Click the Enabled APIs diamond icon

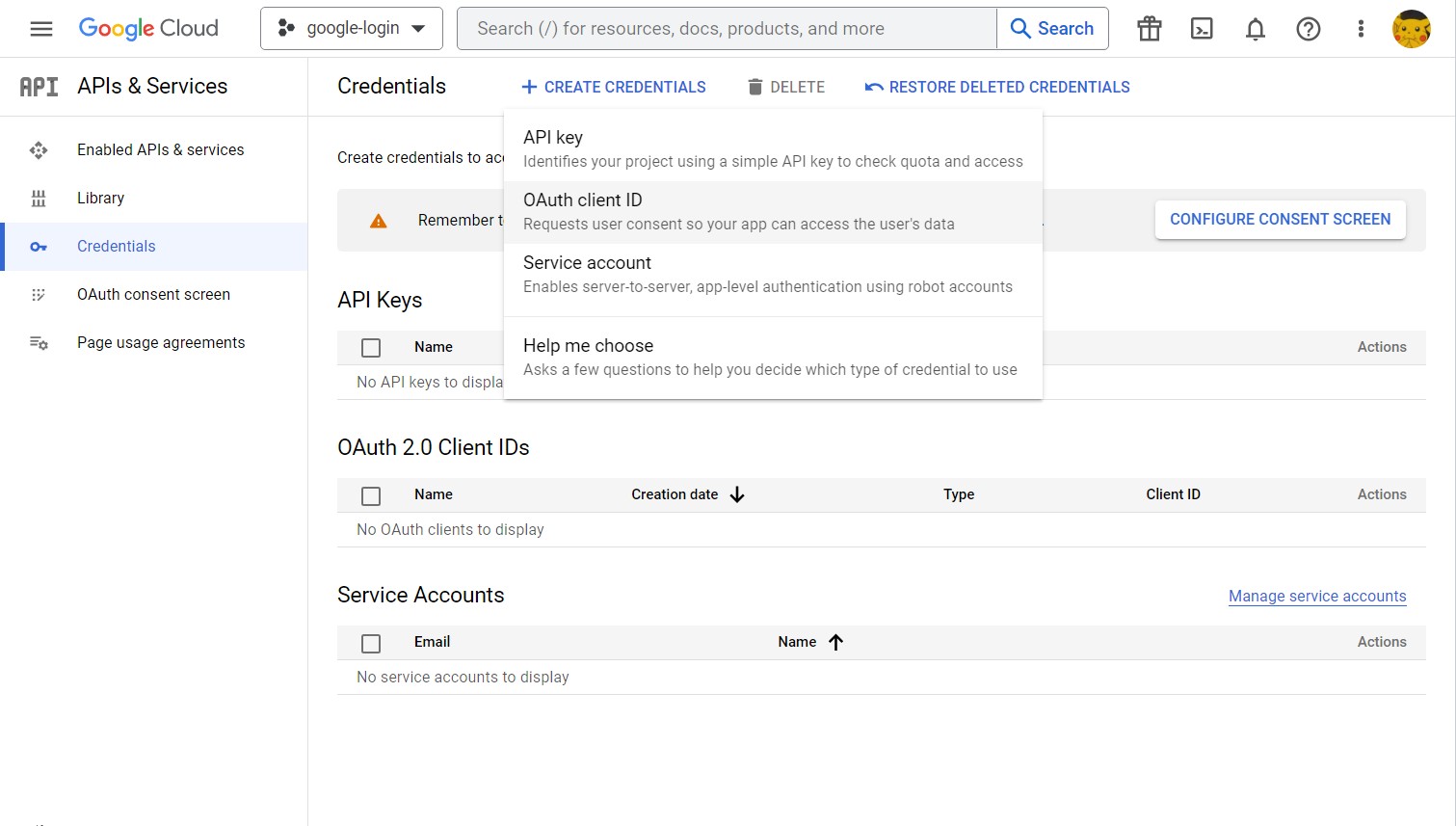[x=39, y=150]
